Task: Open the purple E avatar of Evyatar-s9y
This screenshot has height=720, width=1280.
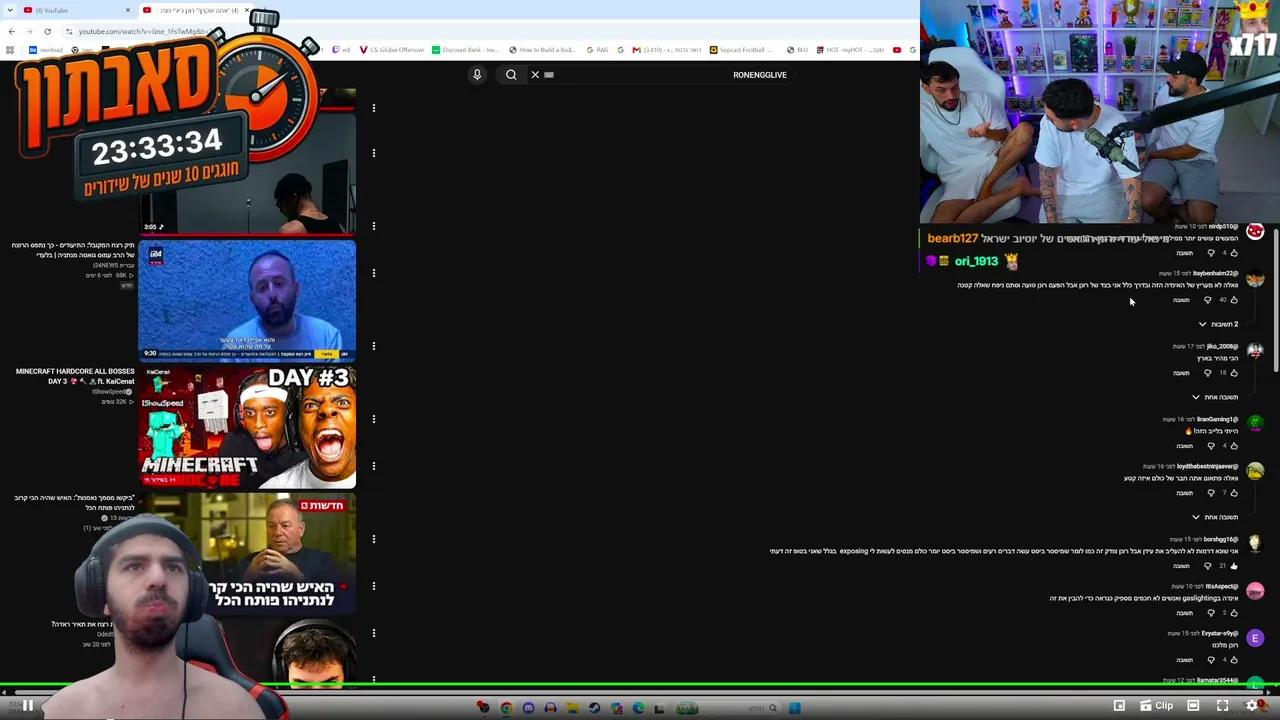Action: (1255, 639)
